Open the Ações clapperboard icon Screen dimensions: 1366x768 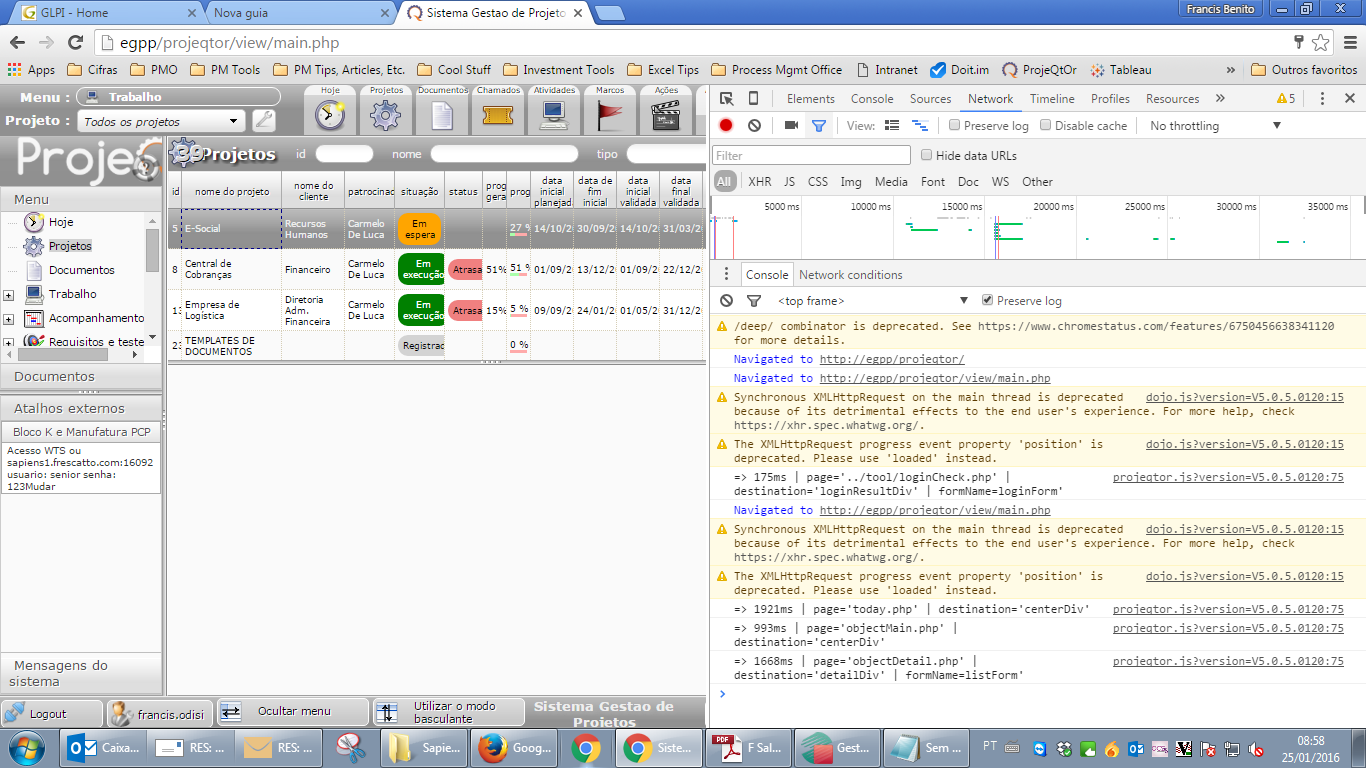(666, 115)
